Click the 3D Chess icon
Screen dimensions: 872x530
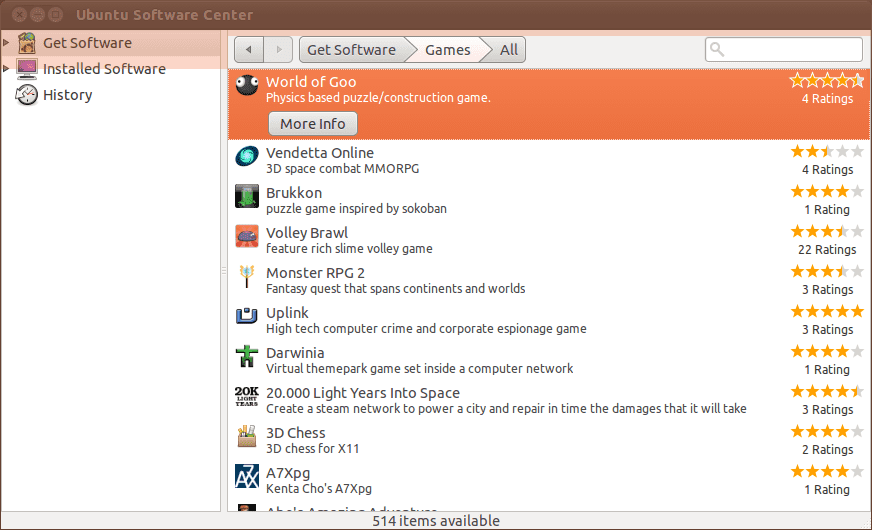tap(247, 436)
